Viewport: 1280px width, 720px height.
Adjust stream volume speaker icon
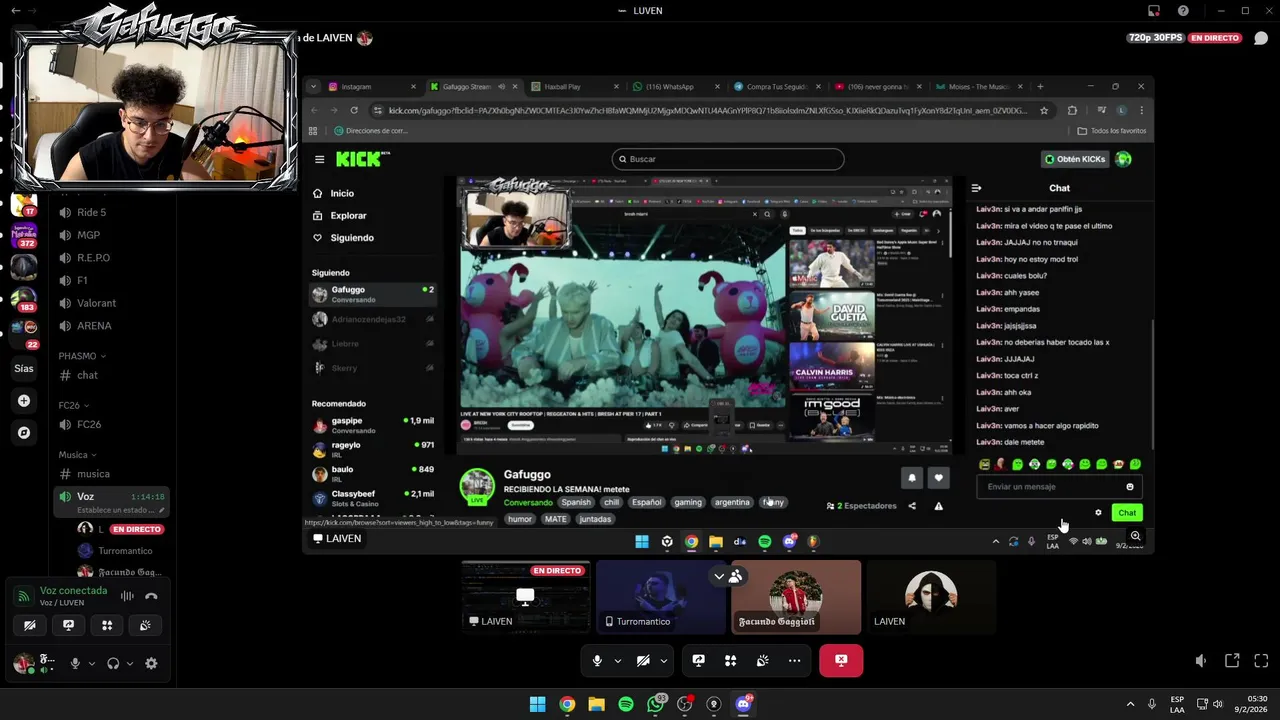pos(1201,661)
